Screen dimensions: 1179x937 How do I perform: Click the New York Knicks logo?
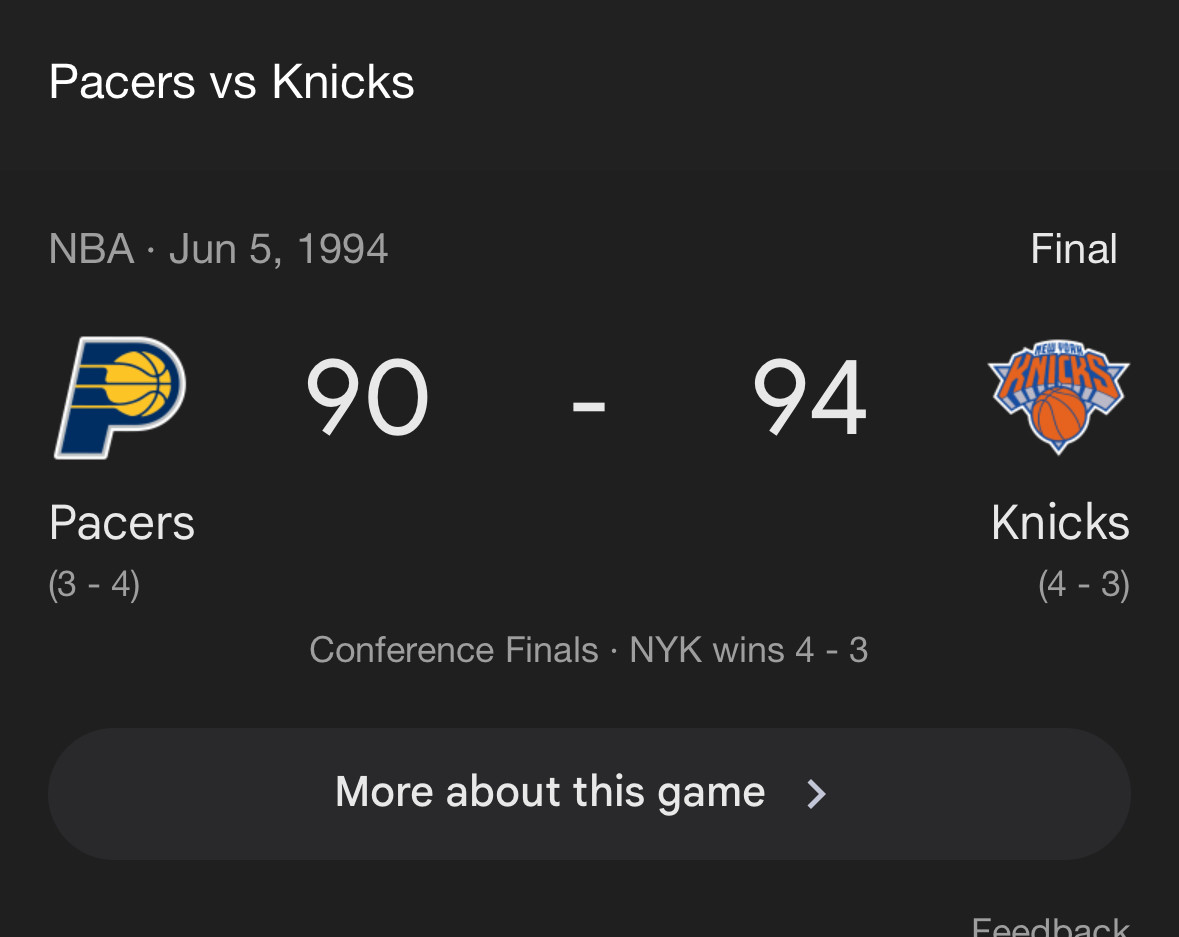[1059, 397]
